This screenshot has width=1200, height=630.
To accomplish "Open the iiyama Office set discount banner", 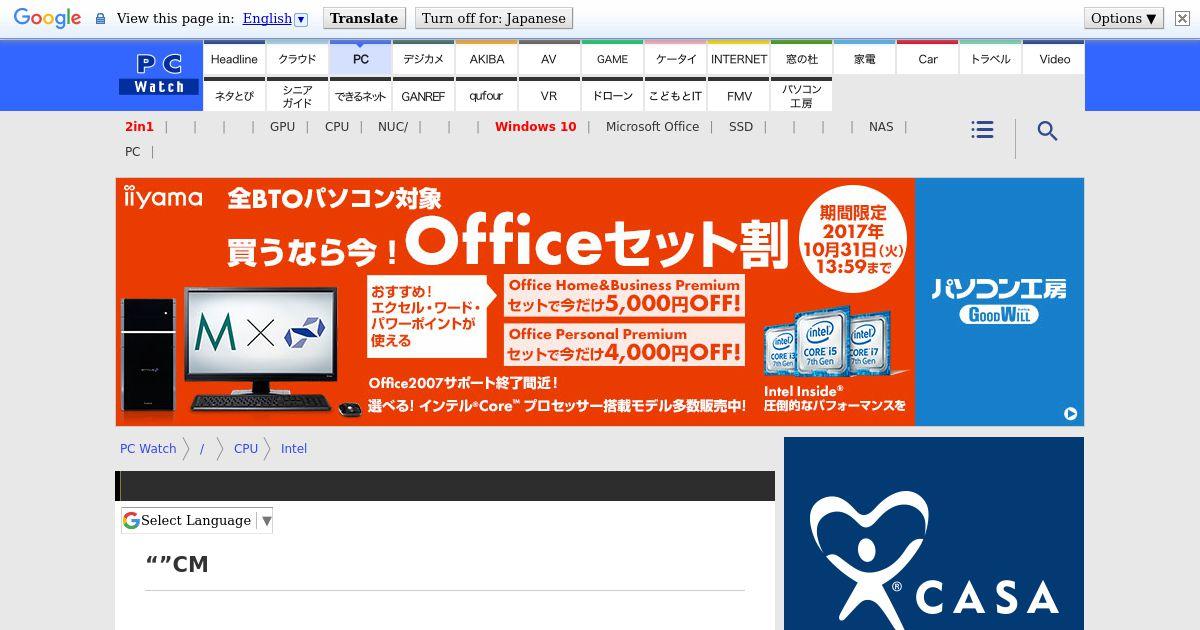I will point(515,302).
